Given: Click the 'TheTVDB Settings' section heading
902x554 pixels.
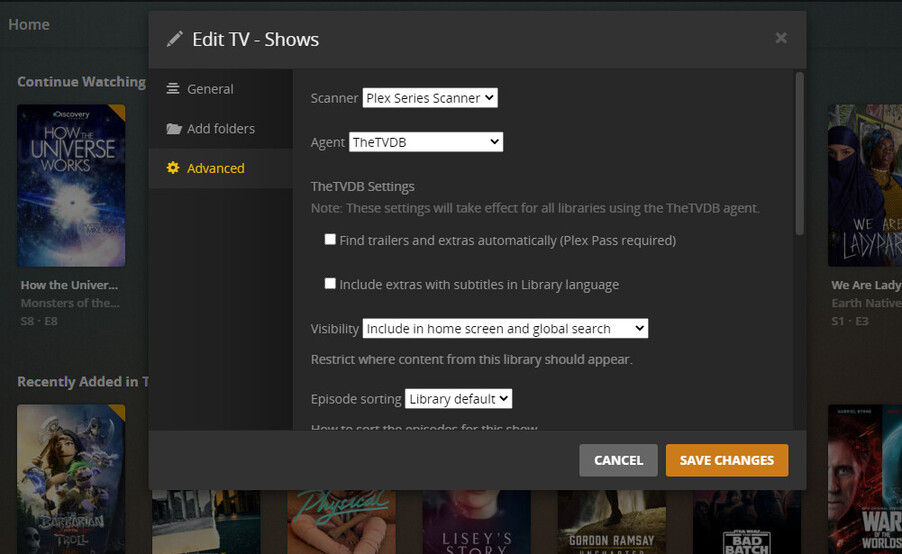Looking at the screenshot, I should point(362,186).
